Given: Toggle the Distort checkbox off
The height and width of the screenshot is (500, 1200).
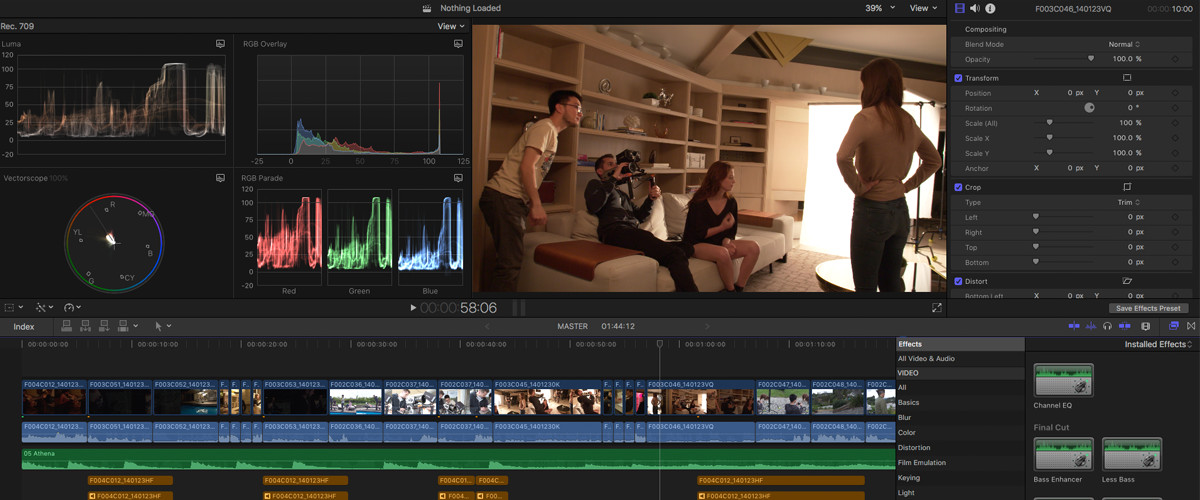Looking at the screenshot, I should pos(958,281).
